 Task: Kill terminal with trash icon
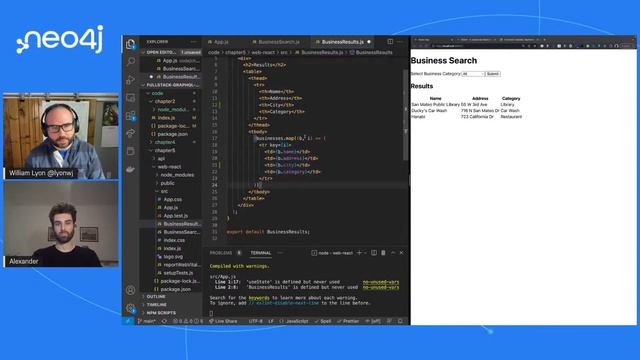[383, 253]
